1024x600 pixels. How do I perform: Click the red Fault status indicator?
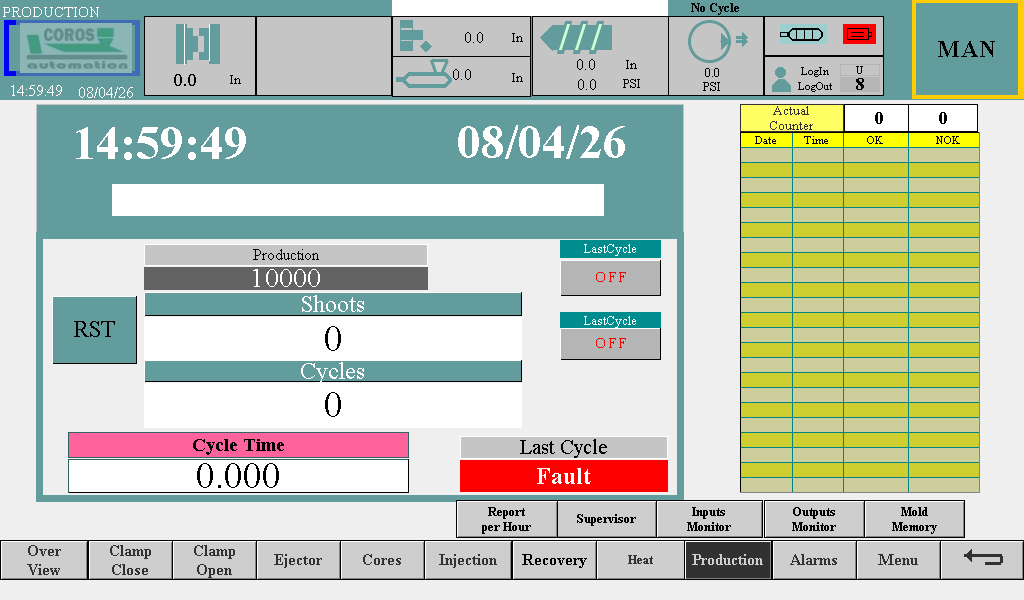[x=563, y=477]
